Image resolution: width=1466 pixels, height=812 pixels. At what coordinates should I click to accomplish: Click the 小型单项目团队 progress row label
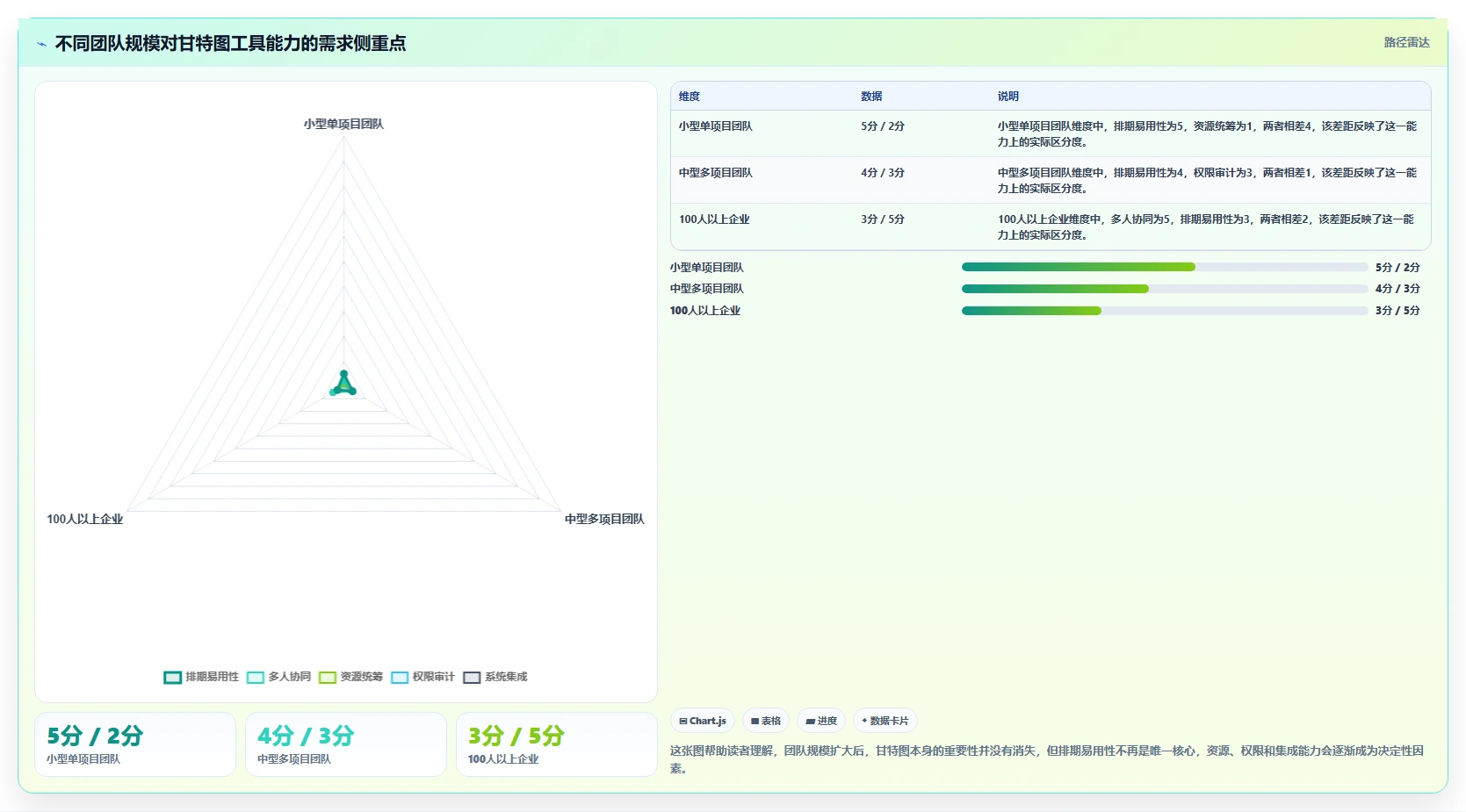pyautogui.click(x=707, y=268)
